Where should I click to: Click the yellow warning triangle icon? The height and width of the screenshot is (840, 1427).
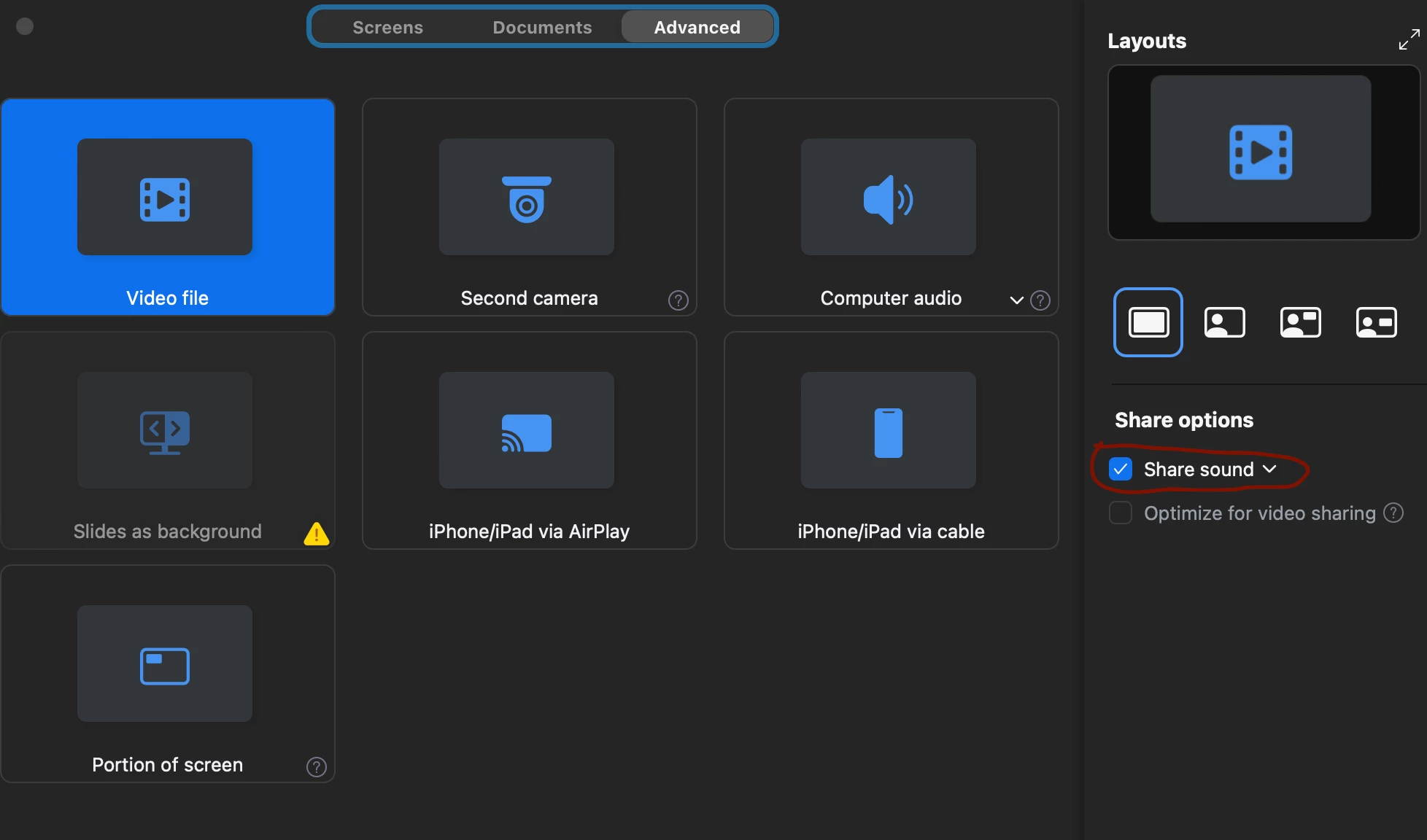click(x=316, y=534)
